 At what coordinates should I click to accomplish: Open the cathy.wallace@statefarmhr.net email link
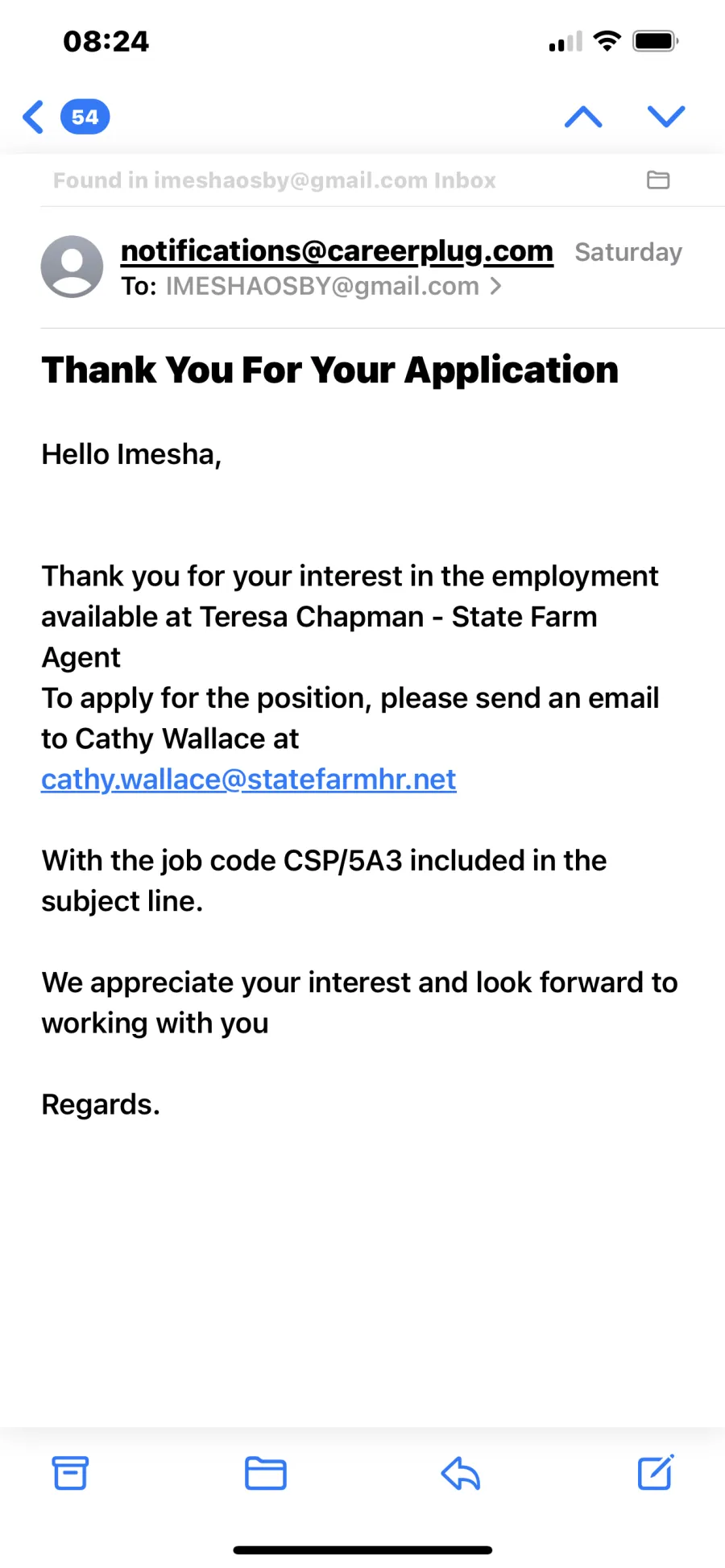pos(249,779)
